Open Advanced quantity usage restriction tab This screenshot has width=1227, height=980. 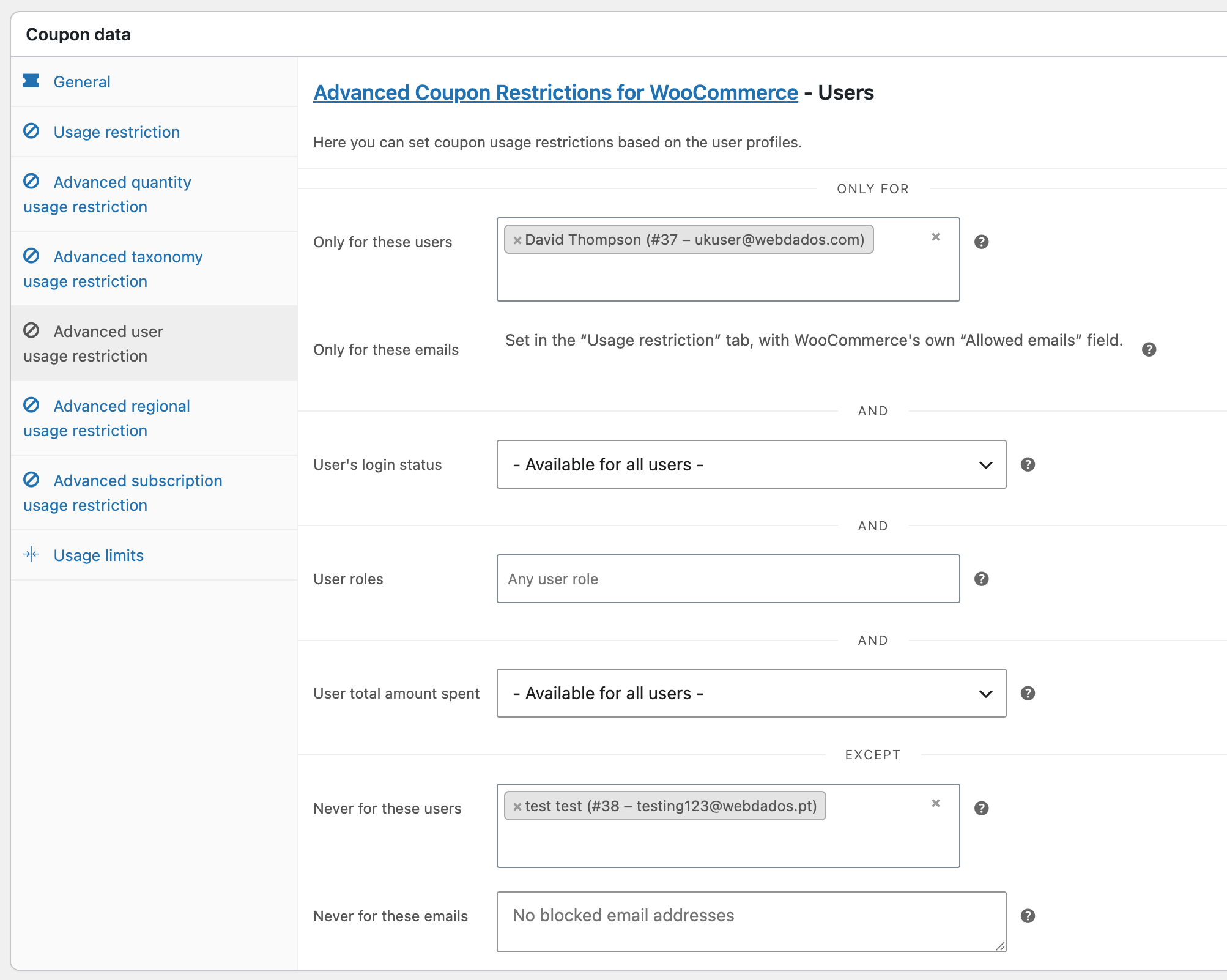point(154,195)
